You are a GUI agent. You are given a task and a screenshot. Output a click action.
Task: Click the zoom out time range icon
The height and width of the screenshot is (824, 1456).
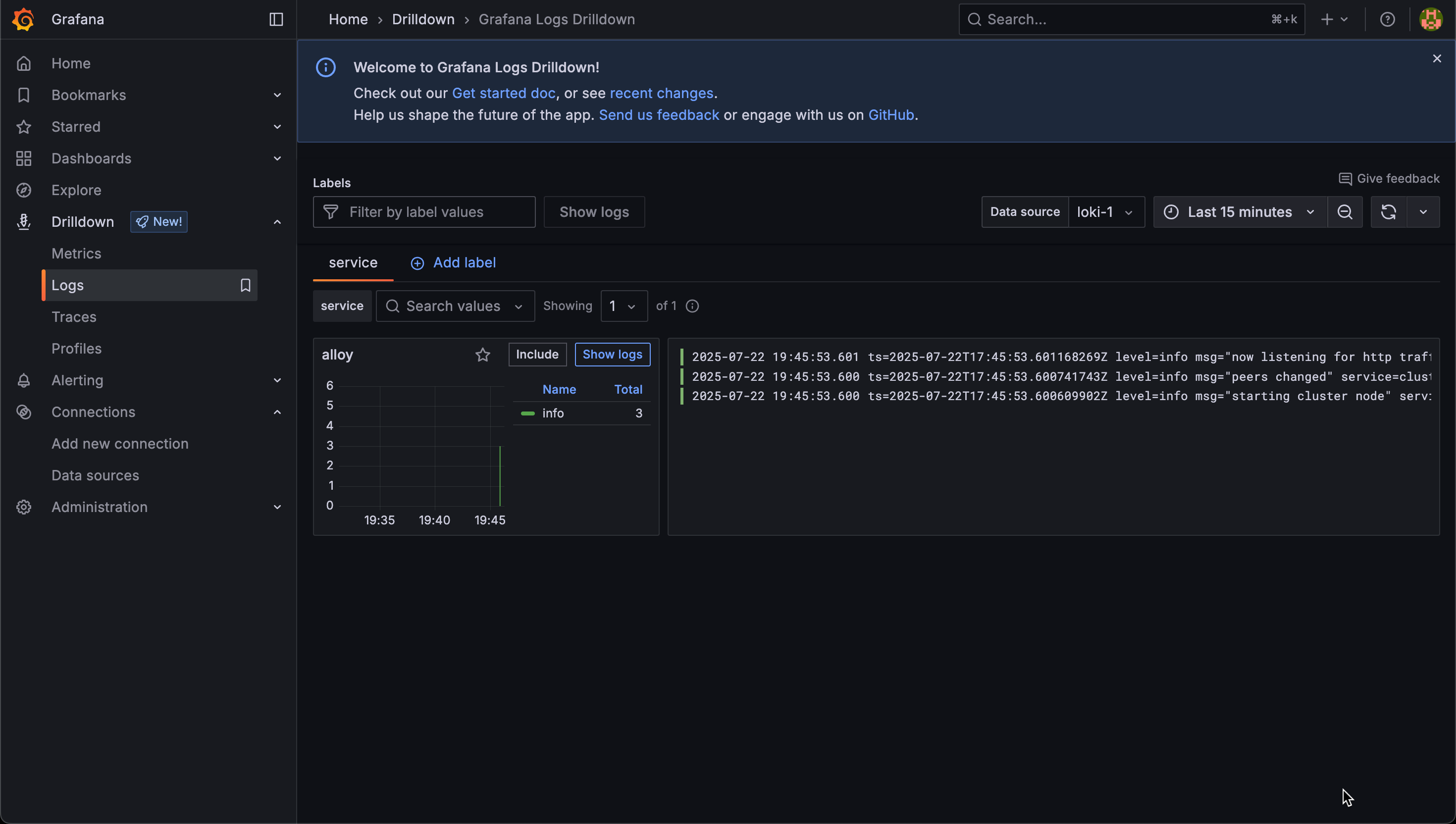tap(1345, 211)
